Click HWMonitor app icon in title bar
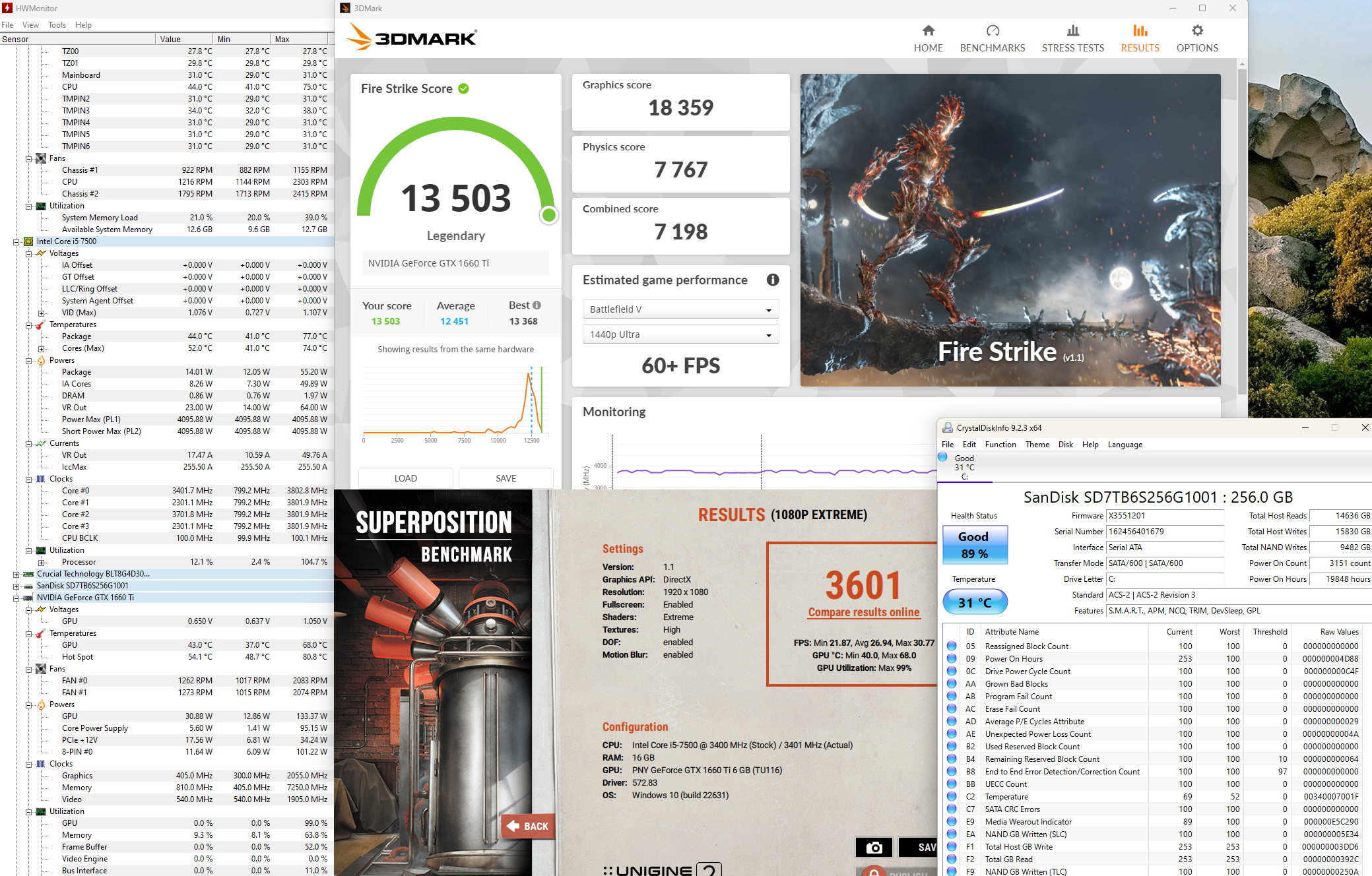Screen dimensions: 1372x876 pyautogui.click(x=7, y=8)
